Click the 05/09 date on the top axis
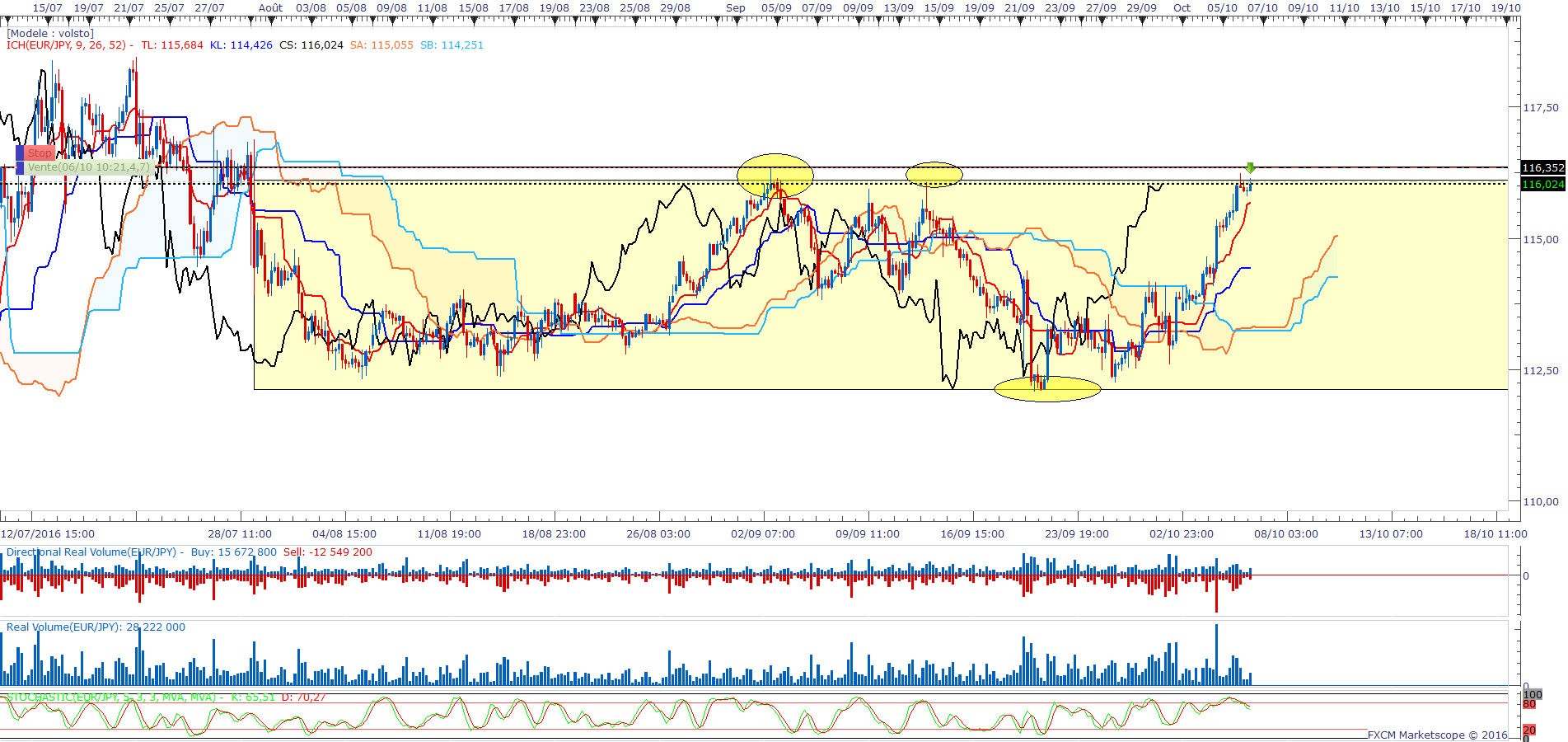Screen dimensions: 1568x742 [776, 8]
